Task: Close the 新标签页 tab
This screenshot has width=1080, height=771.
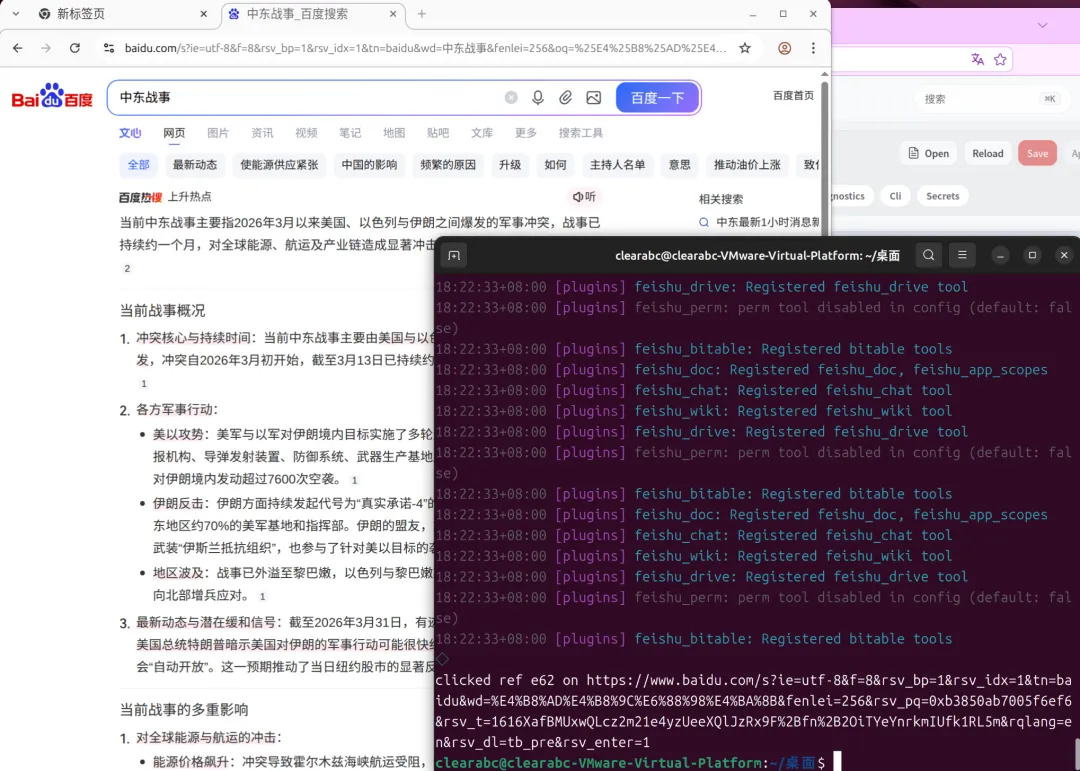Action: coord(204,14)
